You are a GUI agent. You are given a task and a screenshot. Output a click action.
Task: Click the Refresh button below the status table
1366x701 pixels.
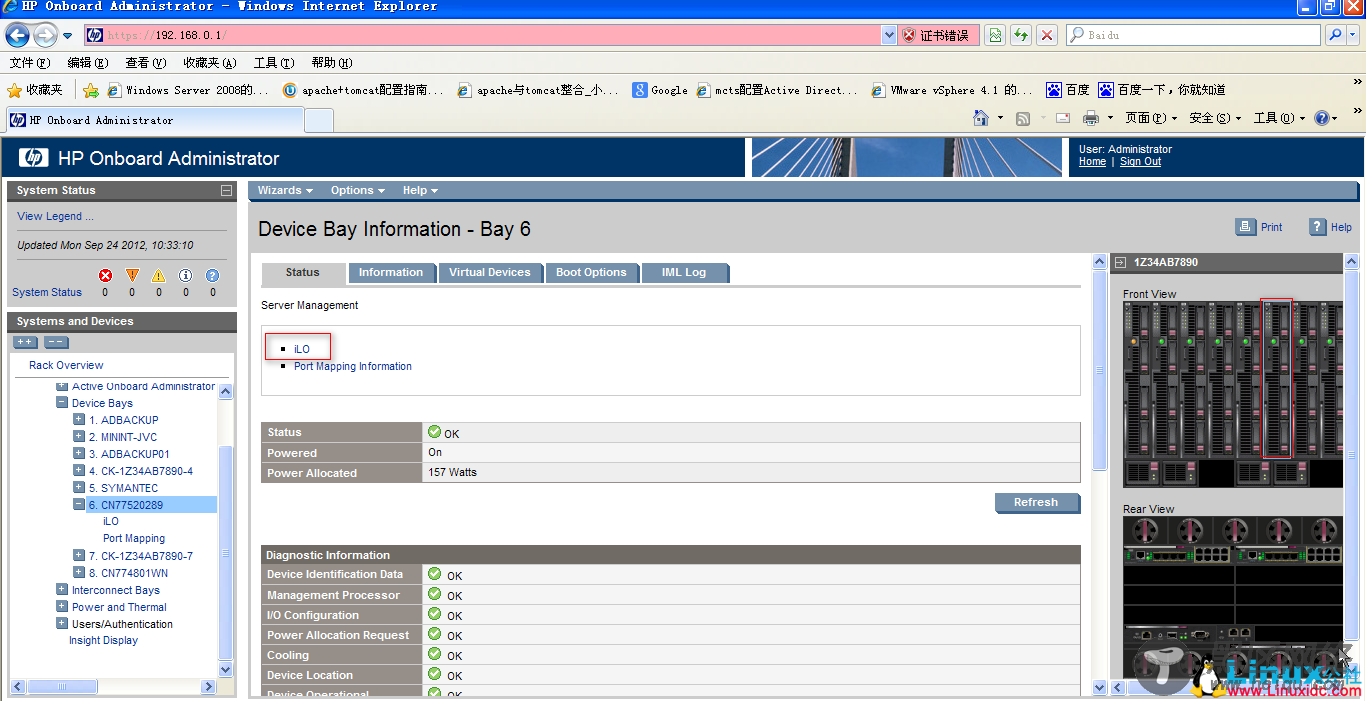(x=1036, y=502)
